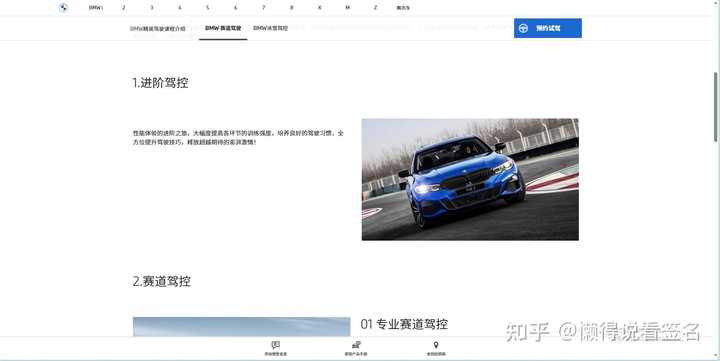This screenshot has height=361, width=720.
Task: Click the steering wheel icon on blue button
Action: (523, 28)
